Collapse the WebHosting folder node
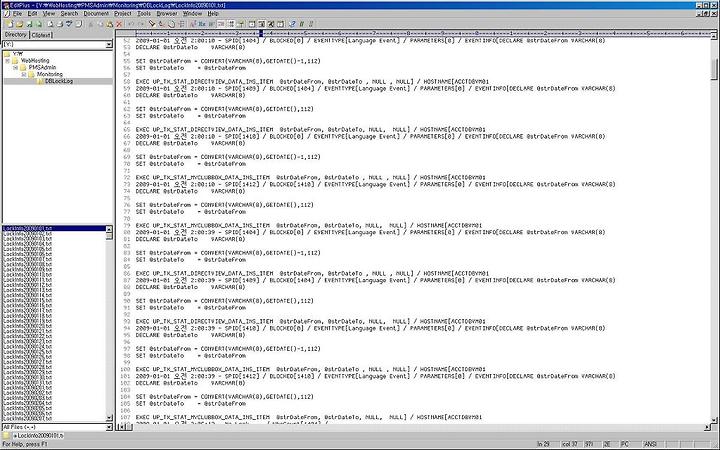This screenshot has height=450, width=720. click(x=7, y=61)
